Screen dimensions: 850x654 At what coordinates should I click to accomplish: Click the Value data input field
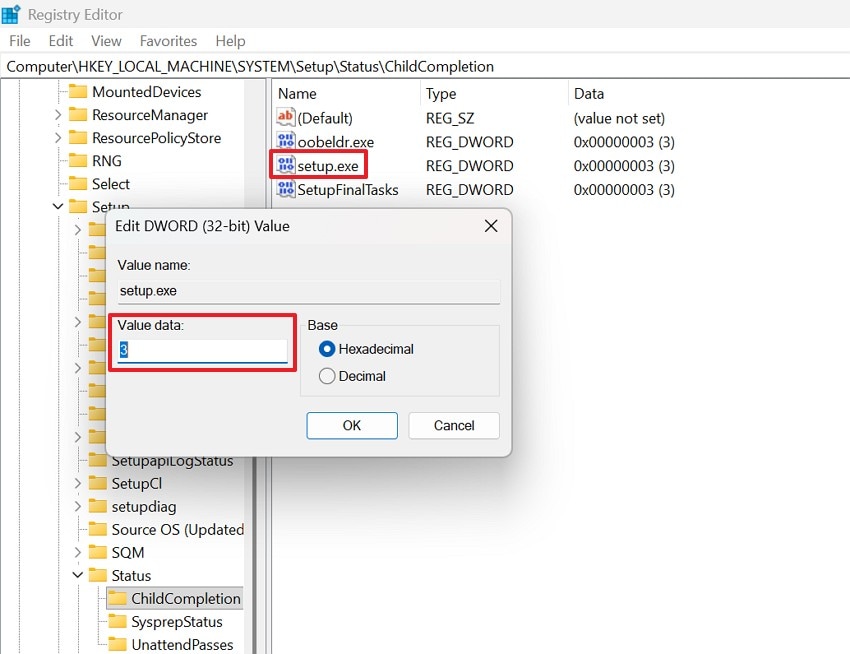pyautogui.click(x=202, y=350)
